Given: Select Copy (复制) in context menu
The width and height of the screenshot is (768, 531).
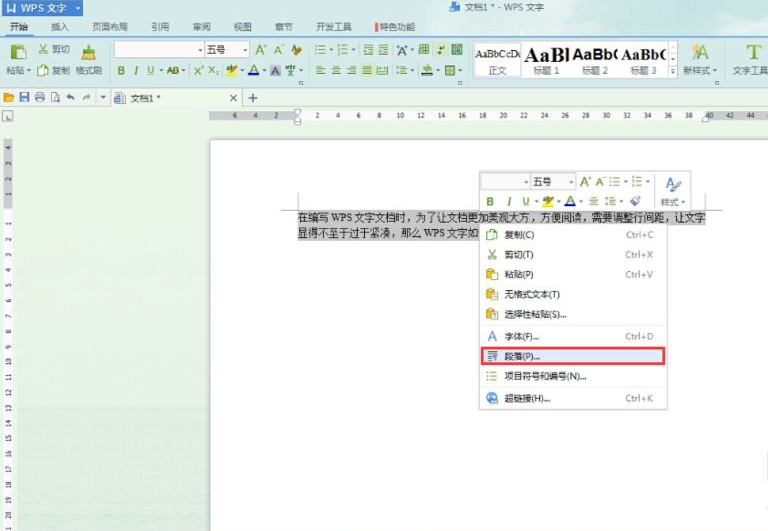Looking at the screenshot, I should (573, 235).
